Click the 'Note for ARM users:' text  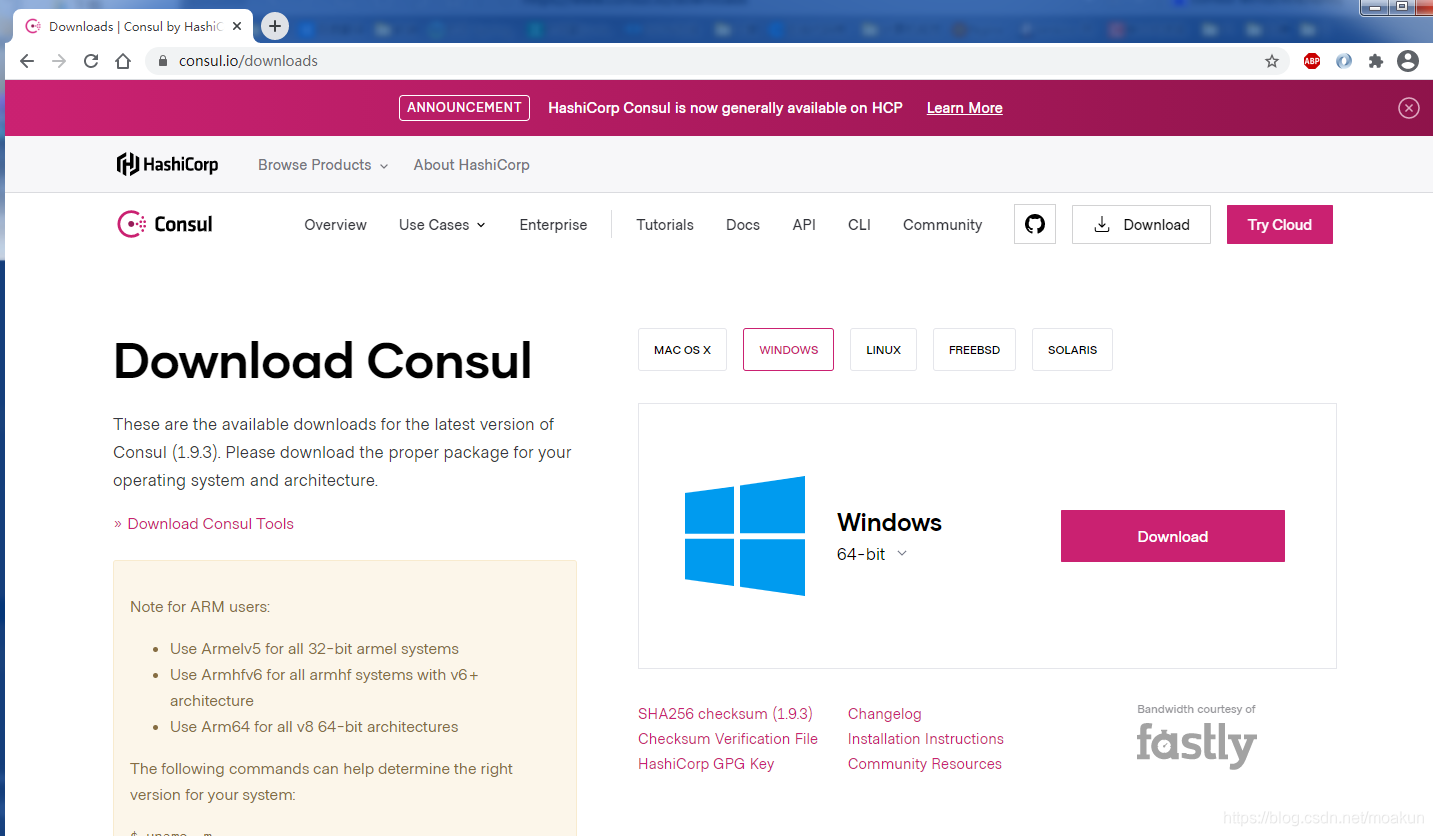[x=200, y=607]
